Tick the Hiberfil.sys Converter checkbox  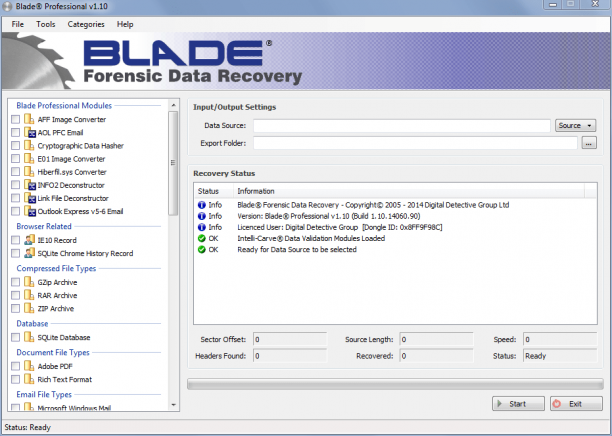pos(15,172)
